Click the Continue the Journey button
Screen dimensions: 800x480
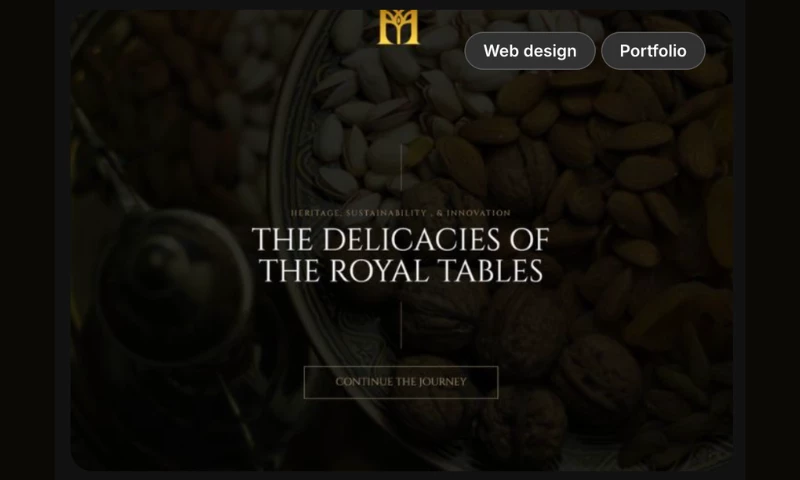pos(401,382)
